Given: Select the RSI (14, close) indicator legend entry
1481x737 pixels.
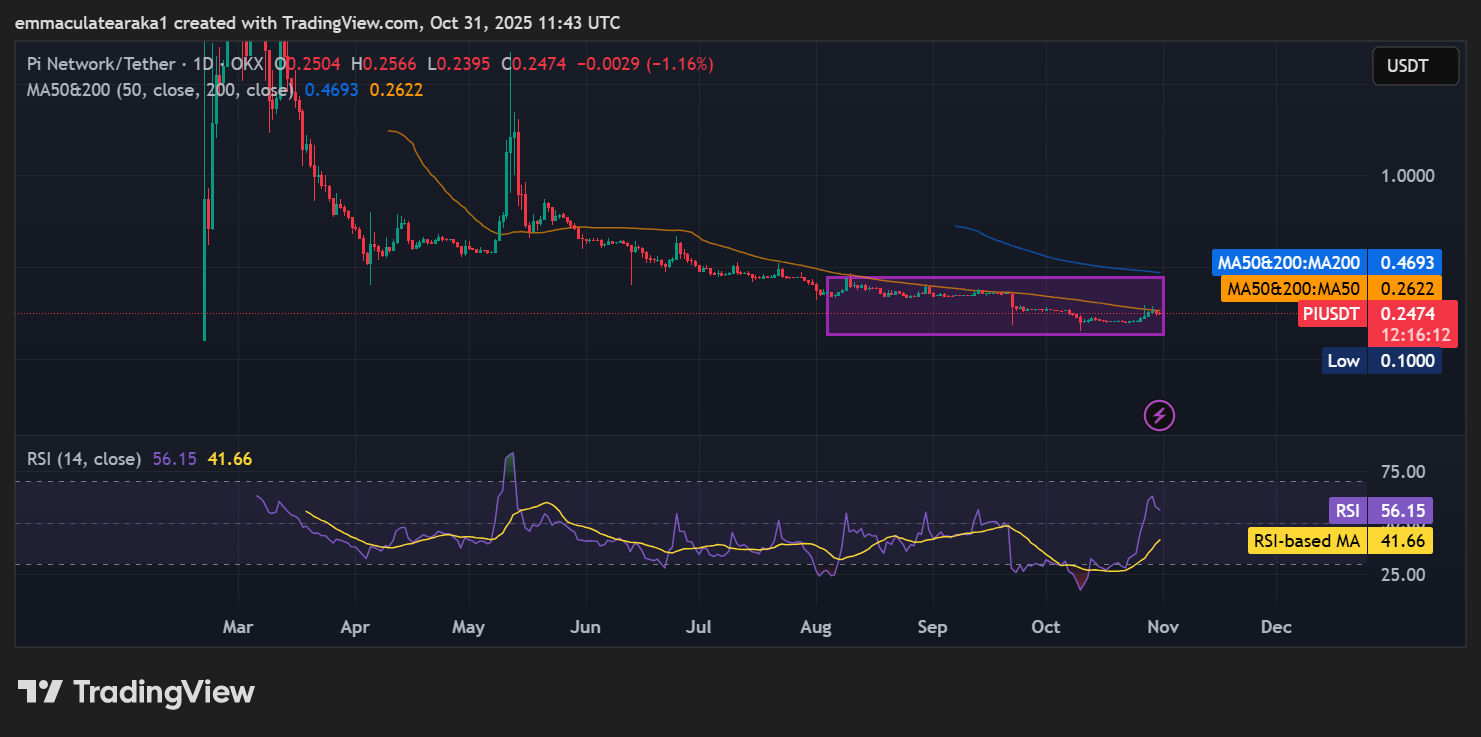Looking at the screenshot, I should (83, 458).
